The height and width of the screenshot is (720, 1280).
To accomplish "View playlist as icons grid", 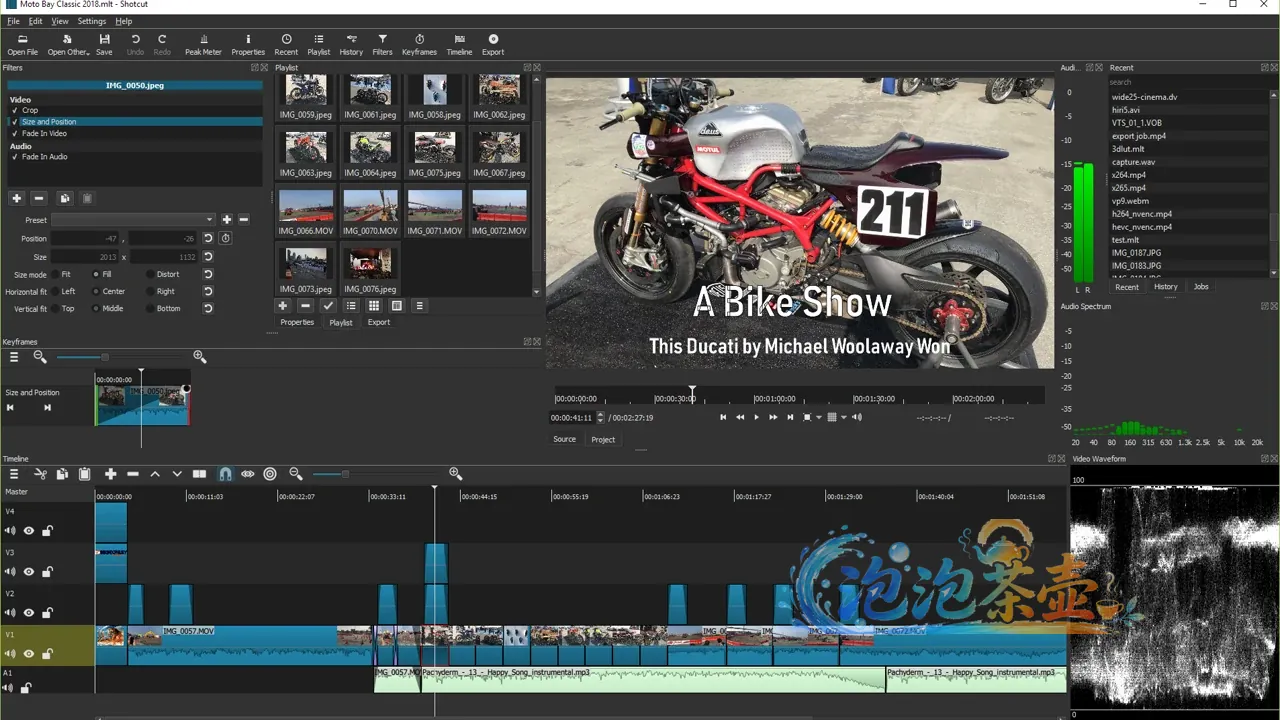I will pyautogui.click(x=374, y=306).
